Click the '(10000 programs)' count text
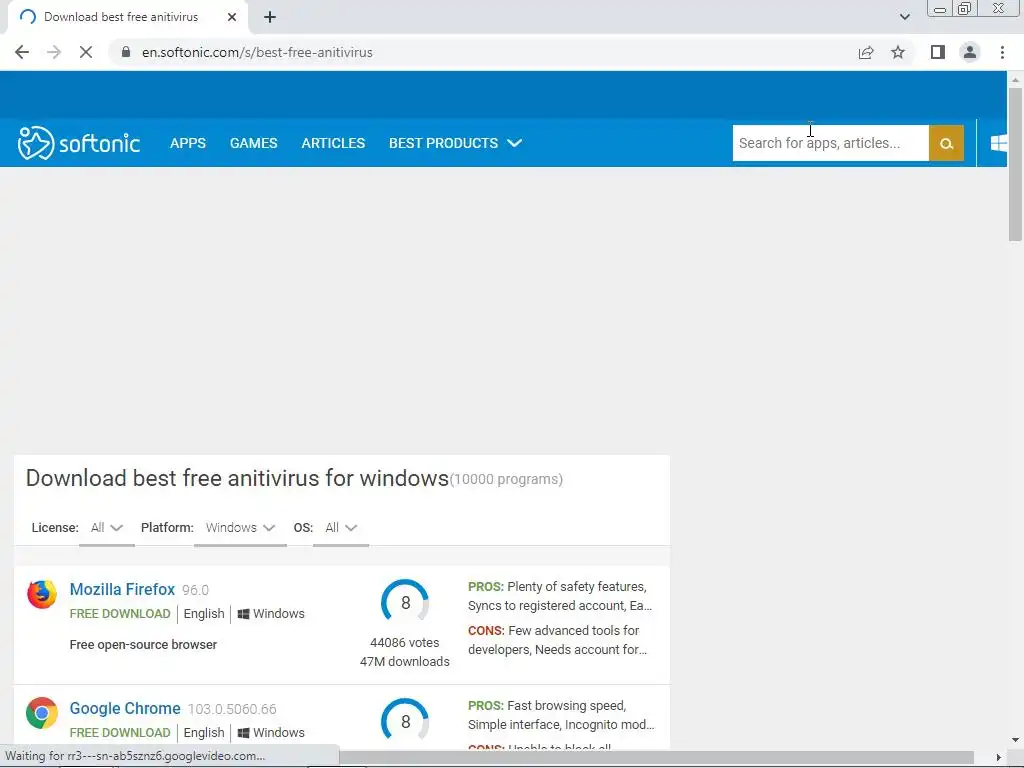 click(x=506, y=479)
